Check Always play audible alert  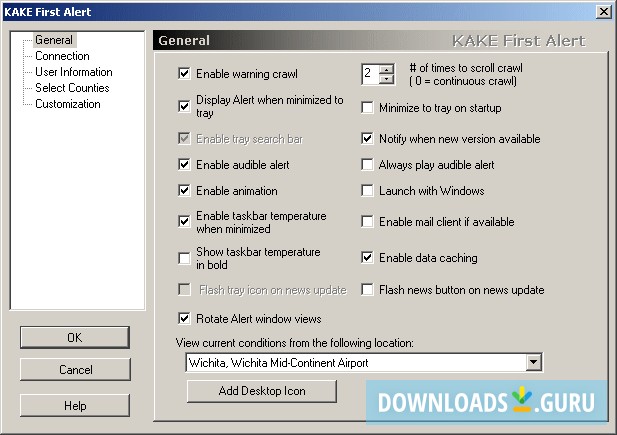367,165
